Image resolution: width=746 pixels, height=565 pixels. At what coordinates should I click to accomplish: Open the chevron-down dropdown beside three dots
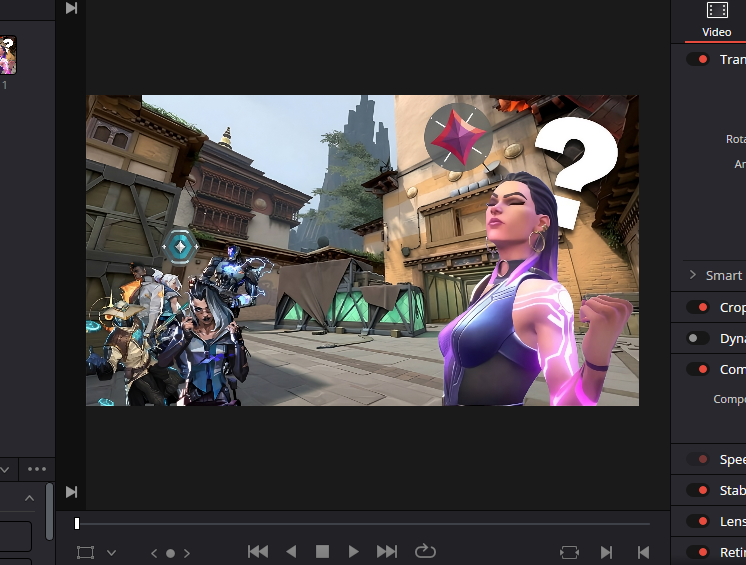pos(5,469)
